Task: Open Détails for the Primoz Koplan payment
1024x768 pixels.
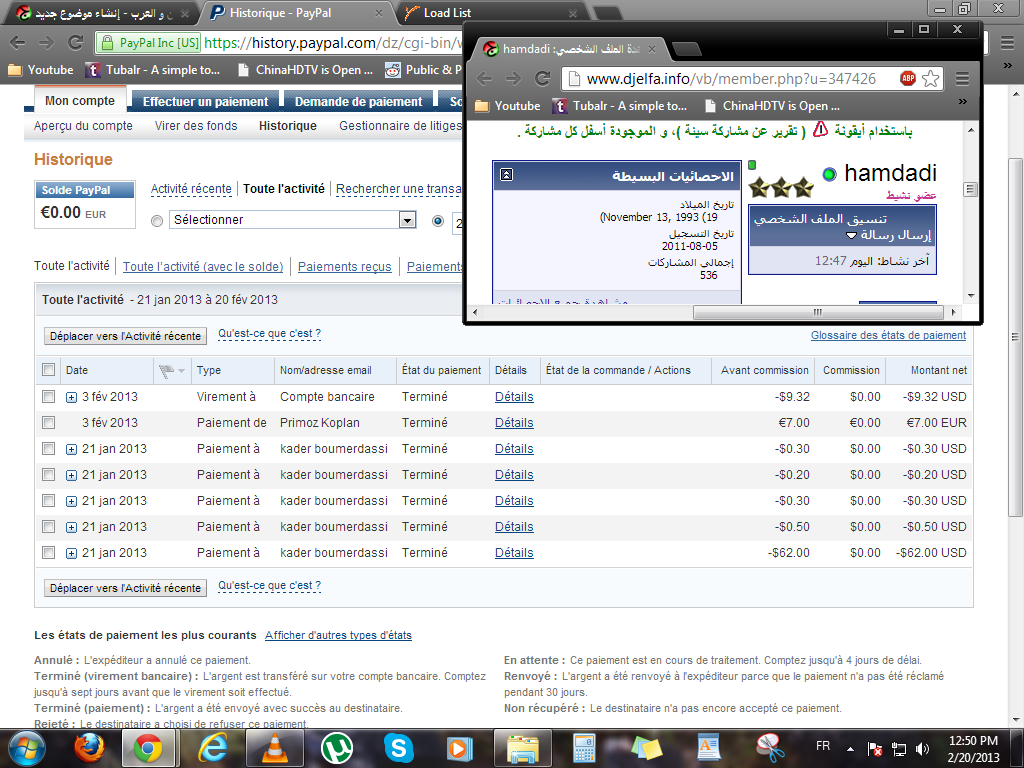Action: pyautogui.click(x=514, y=423)
